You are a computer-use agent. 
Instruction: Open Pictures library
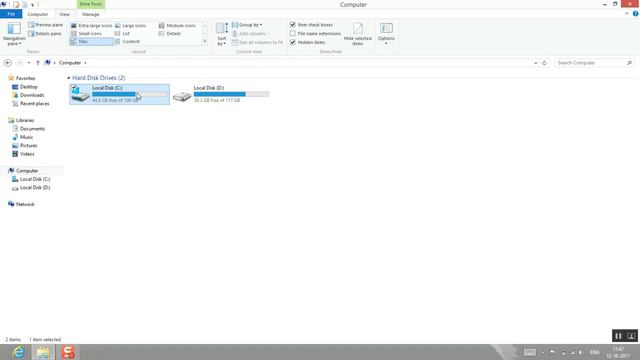coord(28,146)
